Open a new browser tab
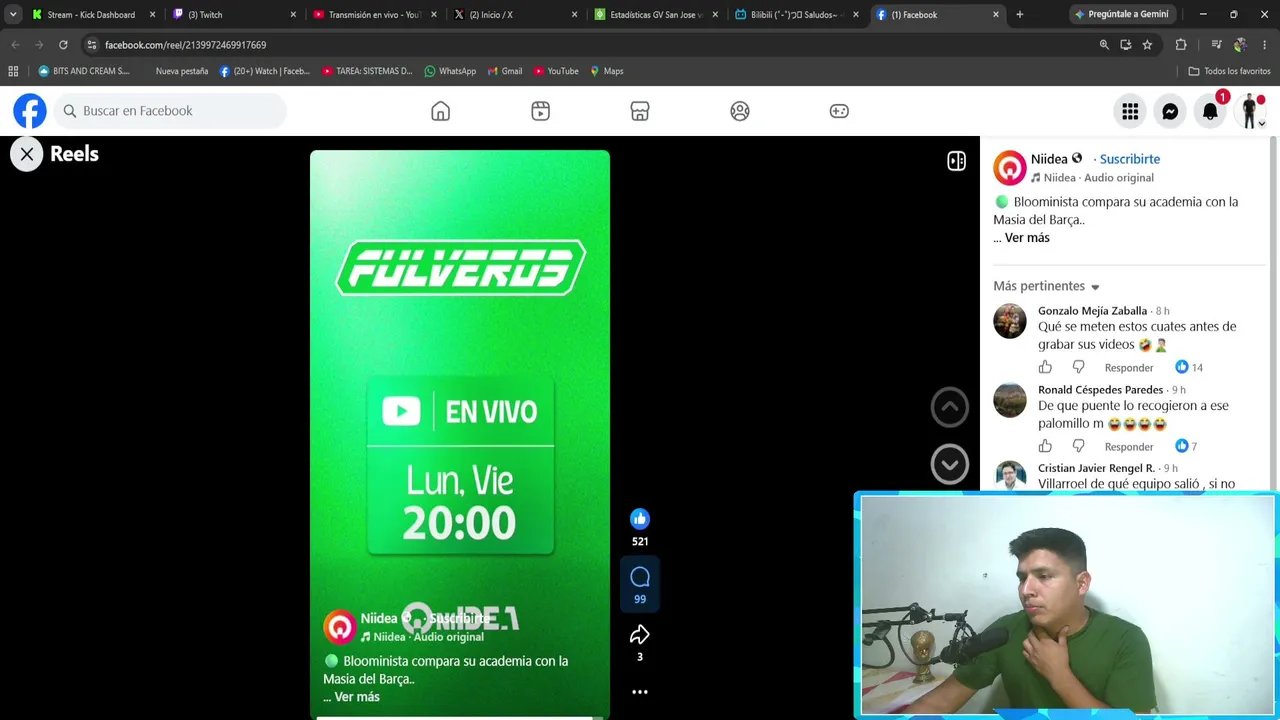1280x720 pixels. (1019, 15)
